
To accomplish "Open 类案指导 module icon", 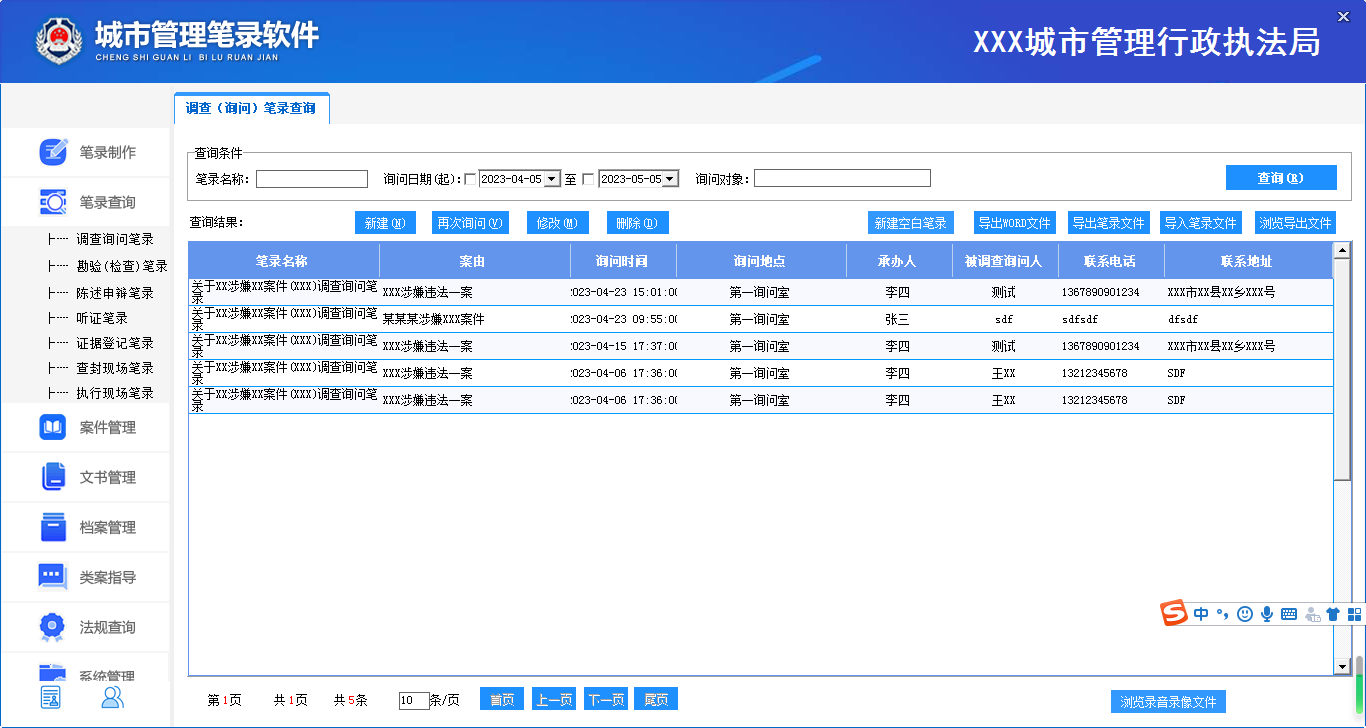I will (53, 577).
